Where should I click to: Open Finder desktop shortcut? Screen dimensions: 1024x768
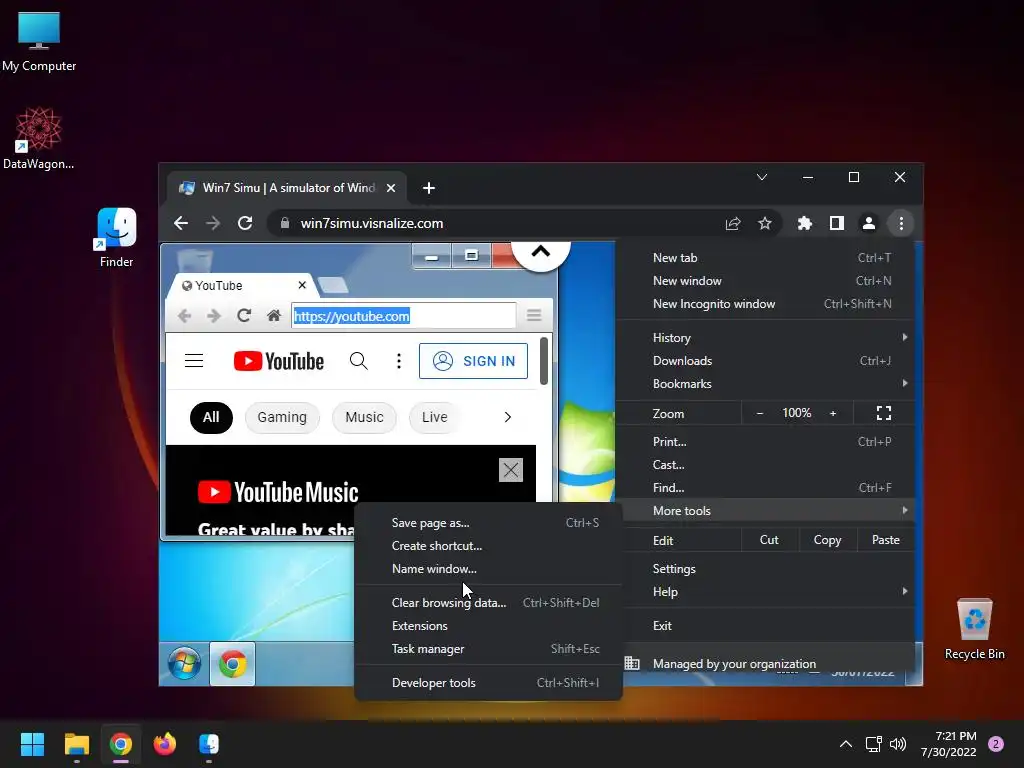[x=116, y=238]
